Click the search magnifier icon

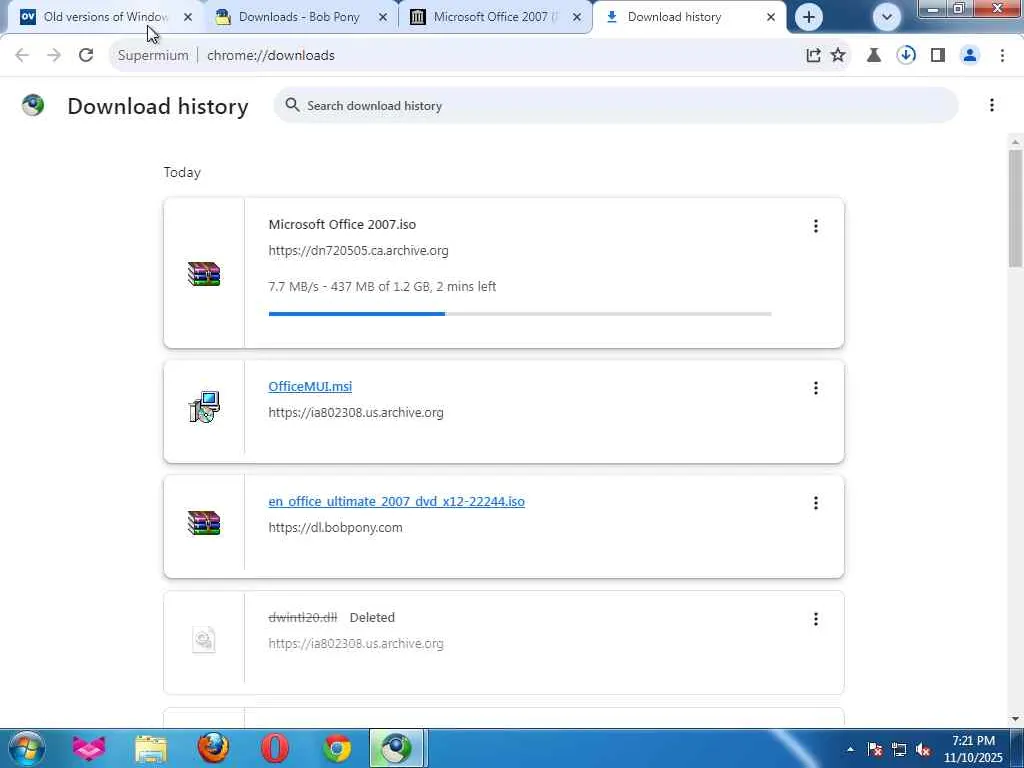pos(292,105)
